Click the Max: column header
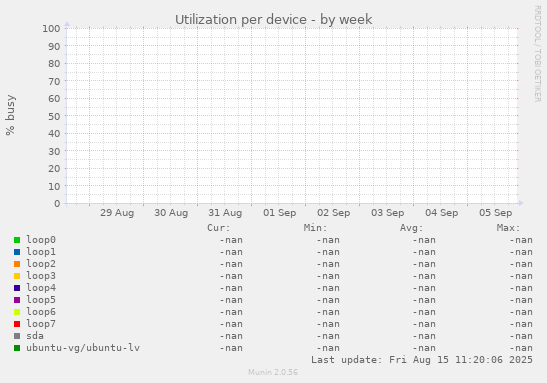 [508, 228]
